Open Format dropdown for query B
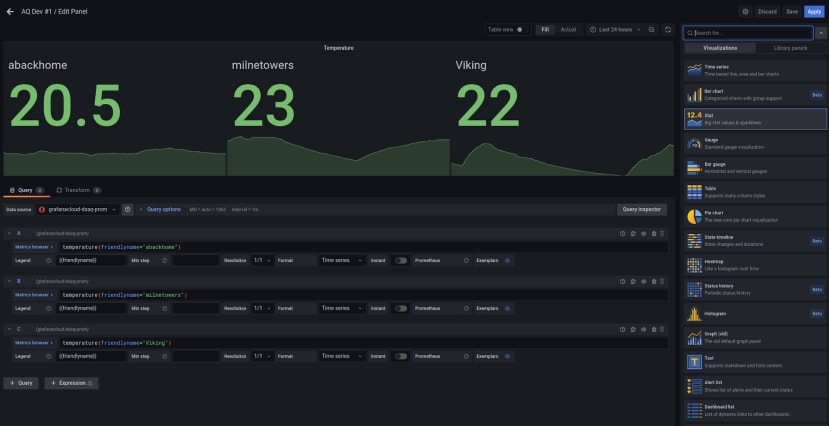Viewport: 829px width, 426px height. (x=342, y=308)
